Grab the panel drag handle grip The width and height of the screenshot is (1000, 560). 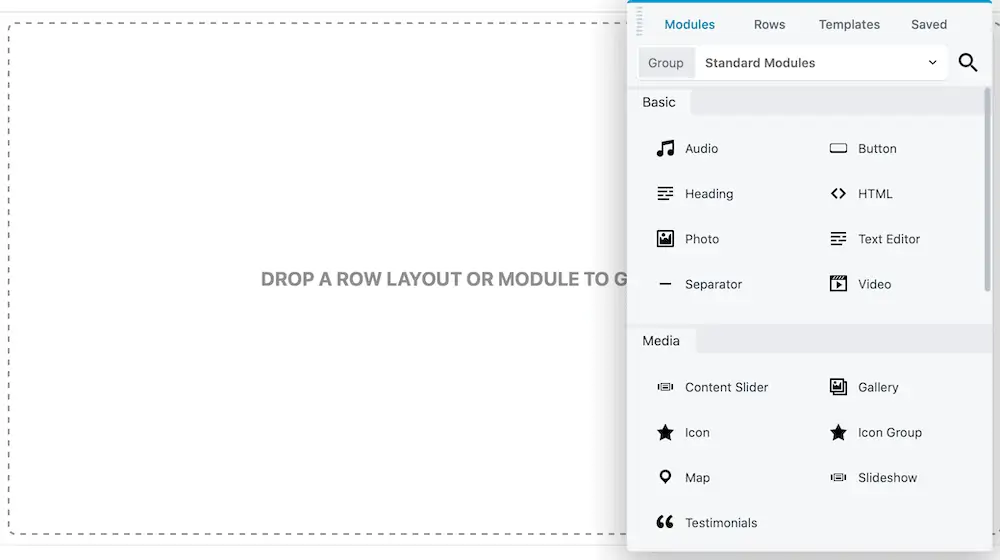pyautogui.click(x=639, y=20)
